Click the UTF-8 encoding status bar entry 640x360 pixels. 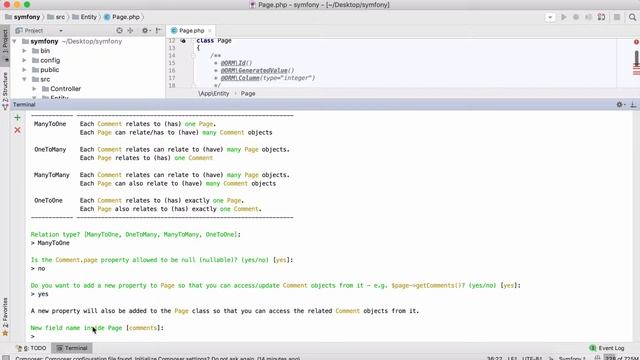pos(532,358)
